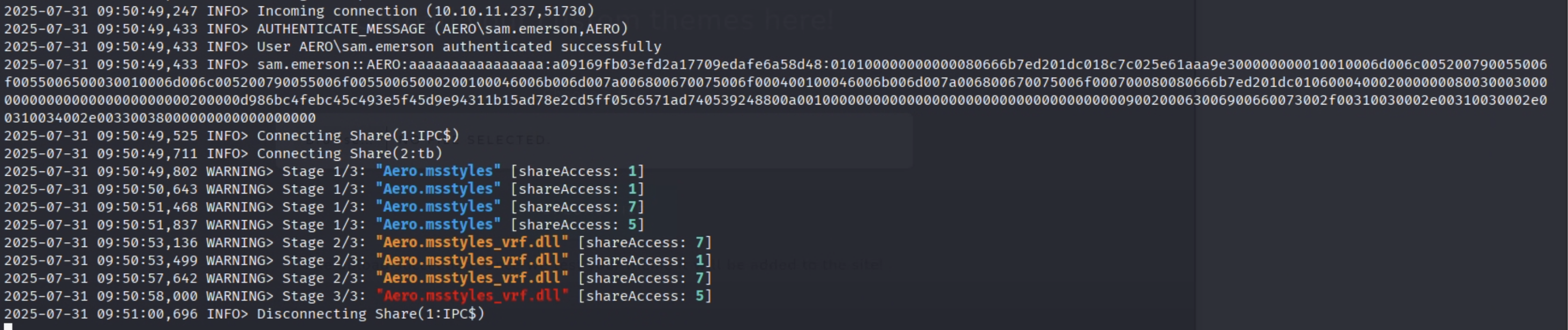Click shareAccess value on 09:50:51,468 line
This screenshot has width=1568, height=330.
[632, 206]
